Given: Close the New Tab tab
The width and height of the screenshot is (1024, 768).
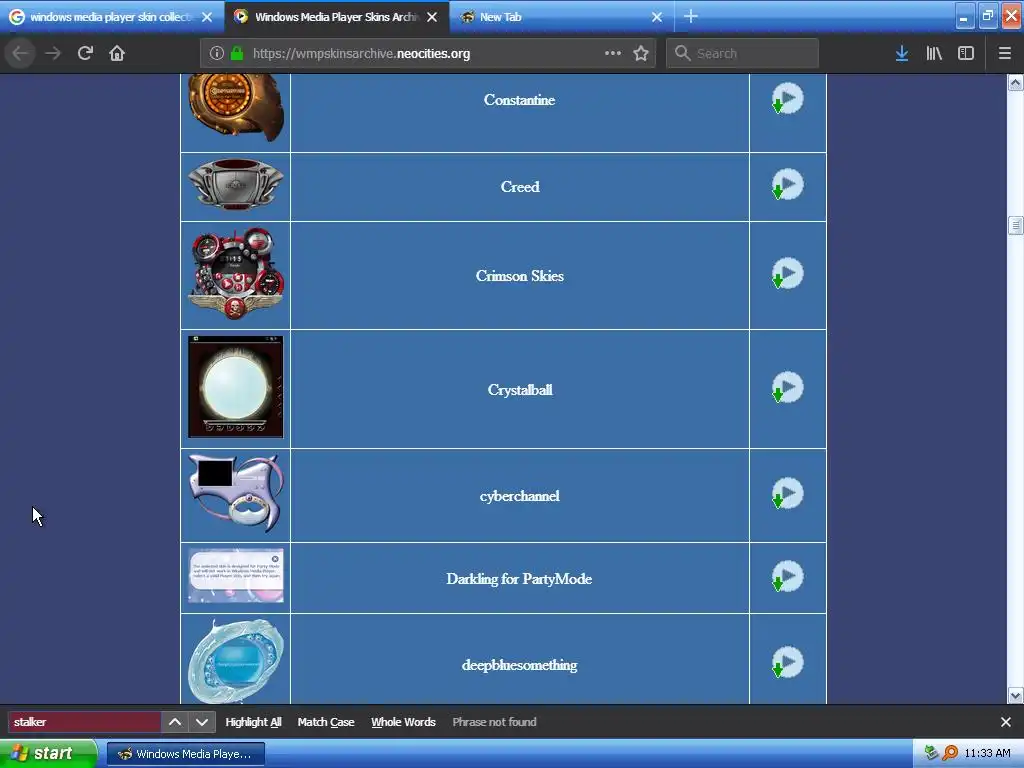Looking at the screenshot, I should point(657,17).
